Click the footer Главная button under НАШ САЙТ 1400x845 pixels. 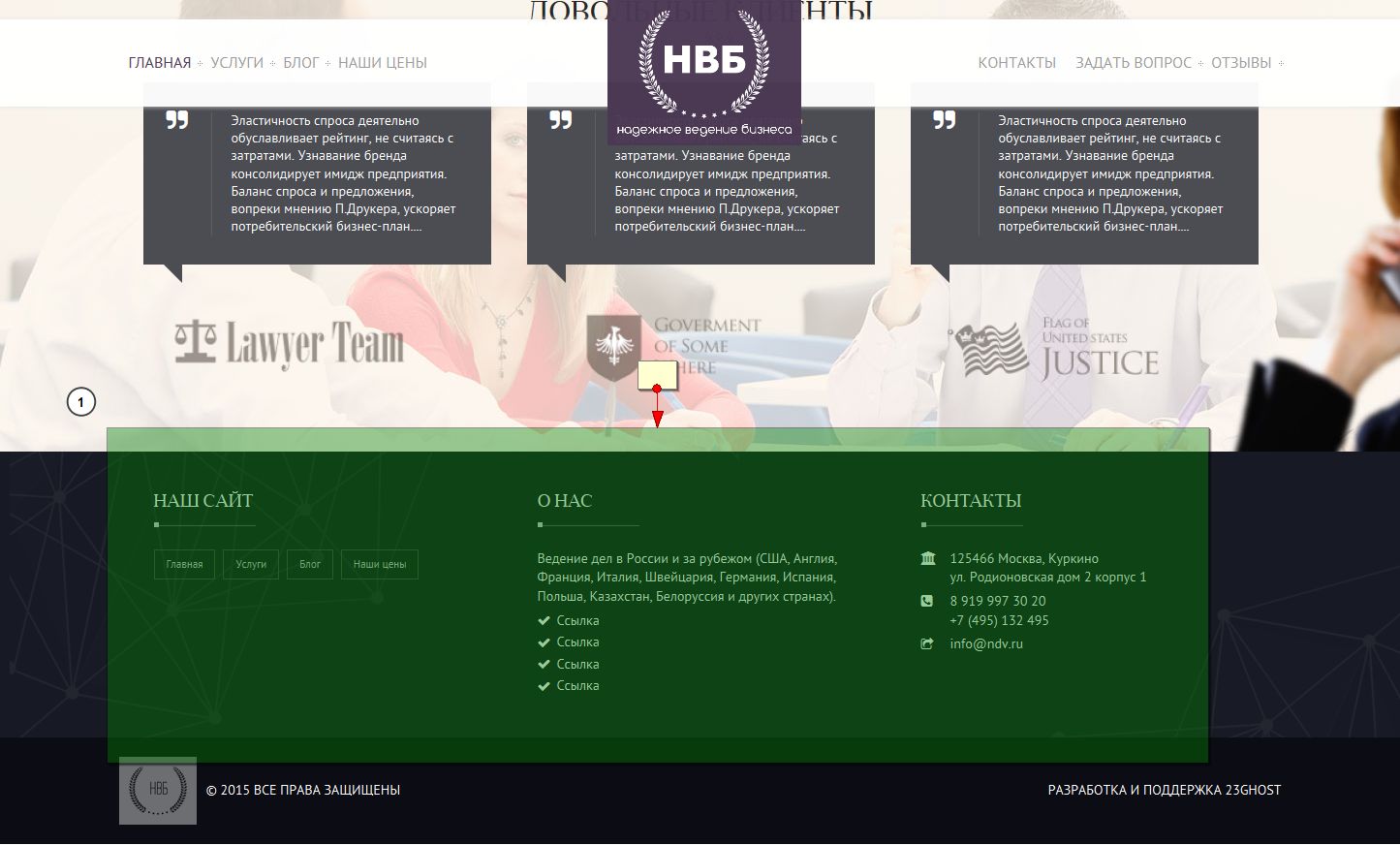pyautogui.click(x=184, y=564)
